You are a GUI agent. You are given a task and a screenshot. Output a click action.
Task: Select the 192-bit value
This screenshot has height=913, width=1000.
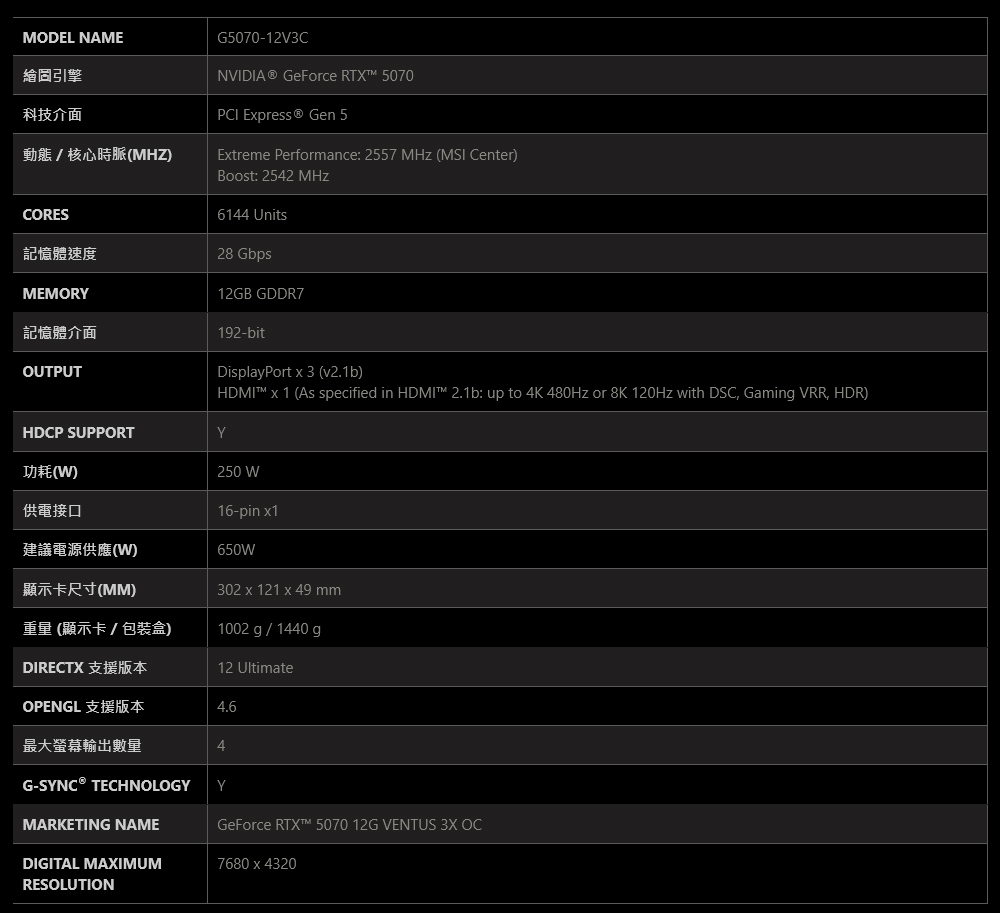241,332
